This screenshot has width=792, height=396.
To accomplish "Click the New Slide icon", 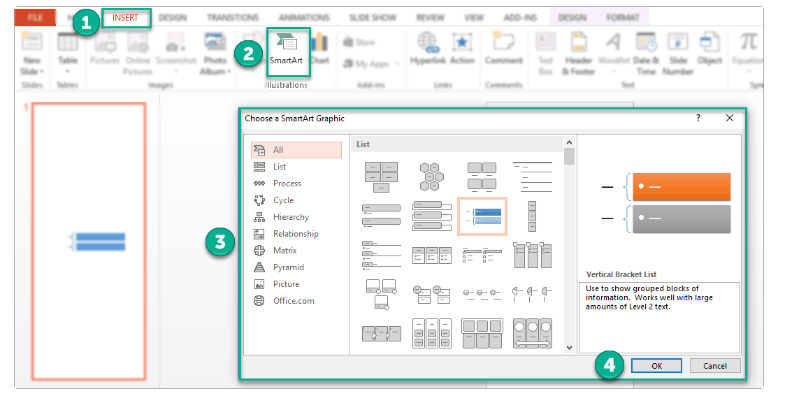I will (x=32, y=42).
